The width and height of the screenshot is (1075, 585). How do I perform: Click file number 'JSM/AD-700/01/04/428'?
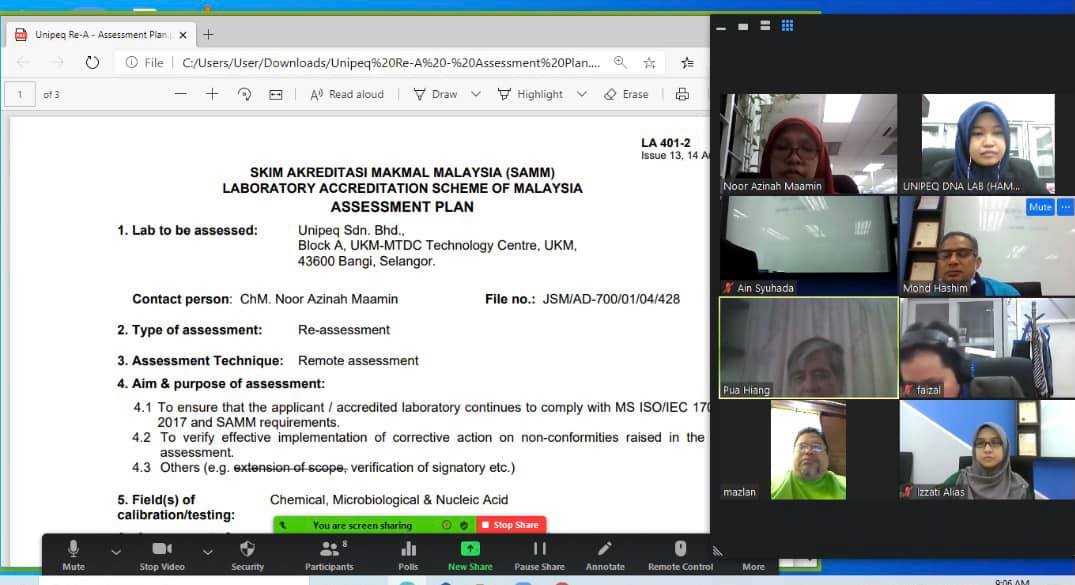[611, 299]
